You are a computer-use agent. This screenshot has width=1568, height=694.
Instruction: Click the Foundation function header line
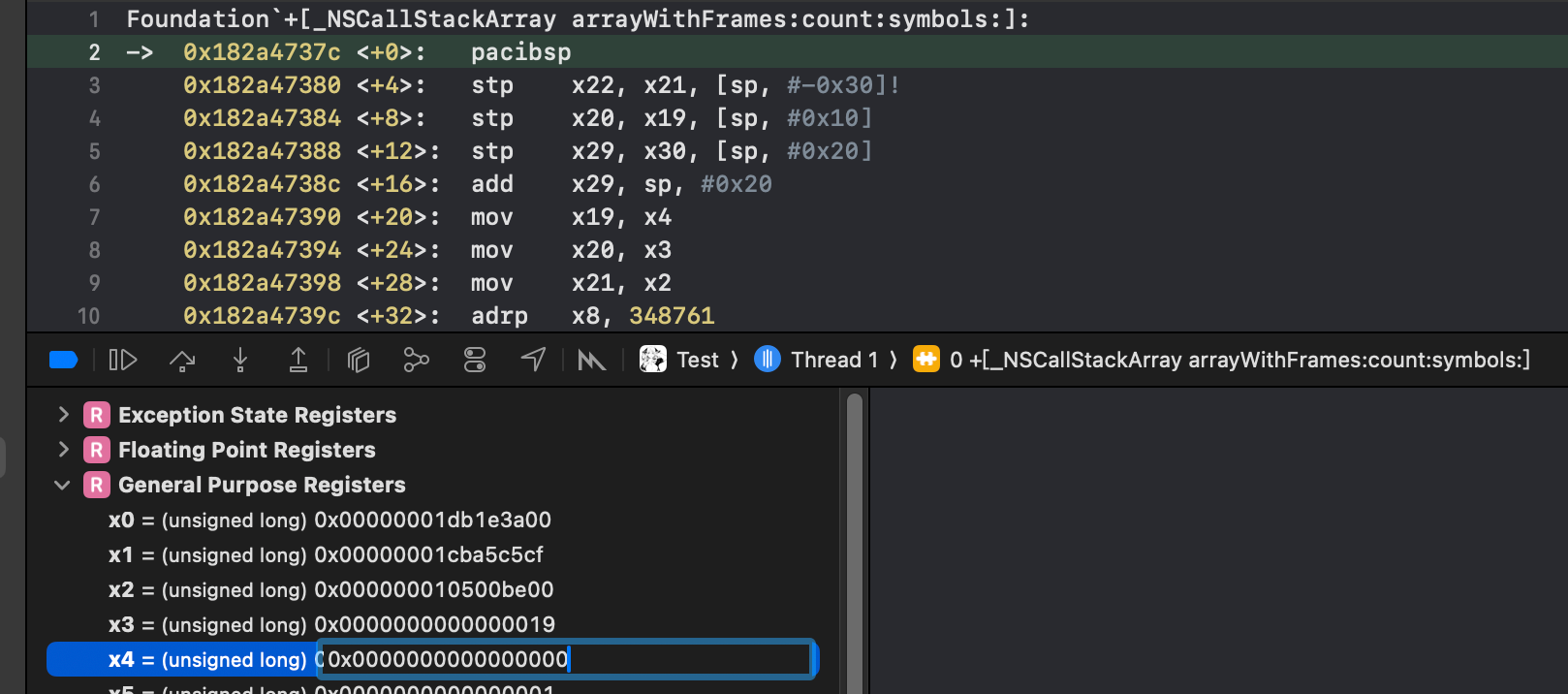coord(579,19)
